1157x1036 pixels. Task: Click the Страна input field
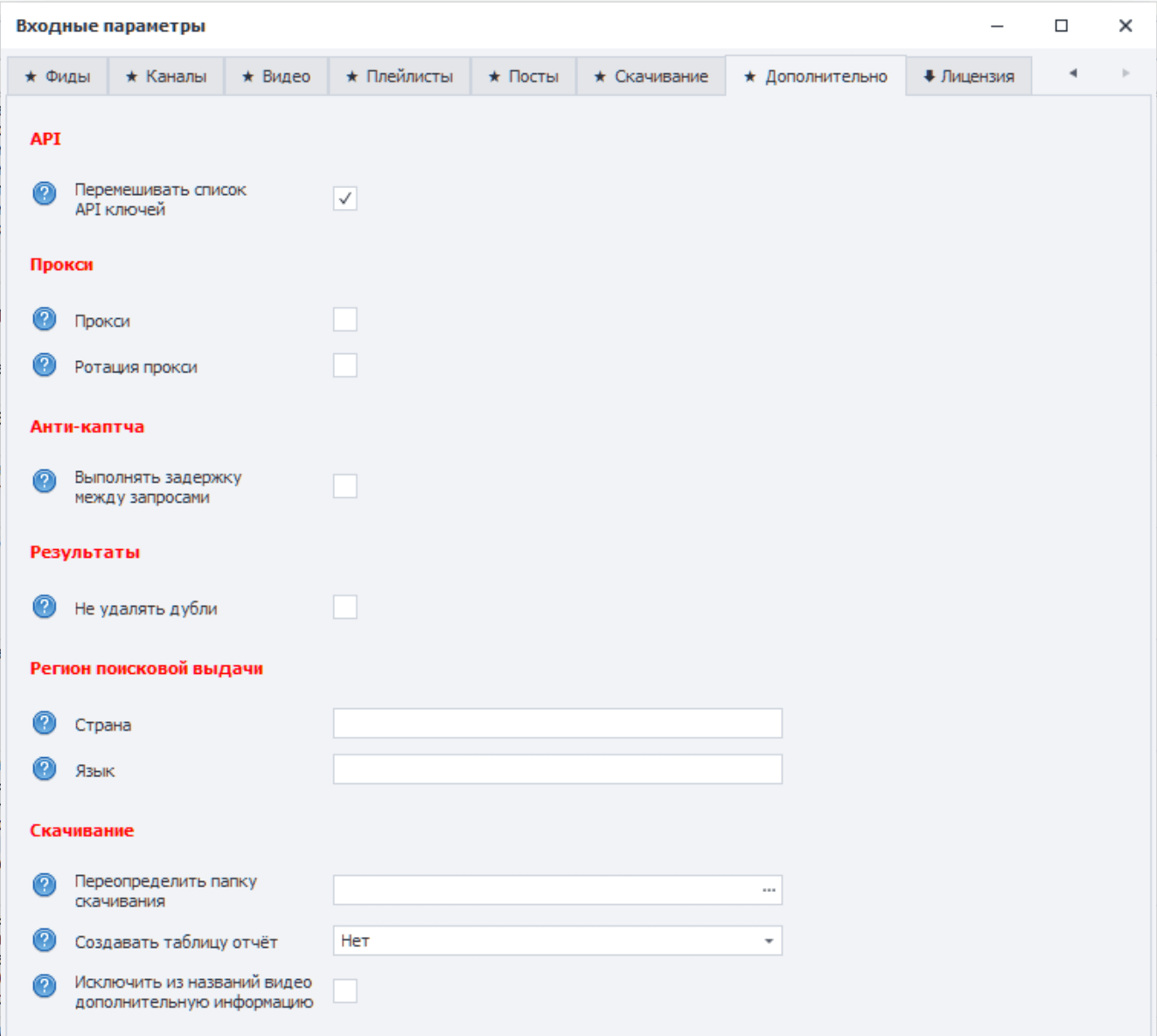coord(557,724)
